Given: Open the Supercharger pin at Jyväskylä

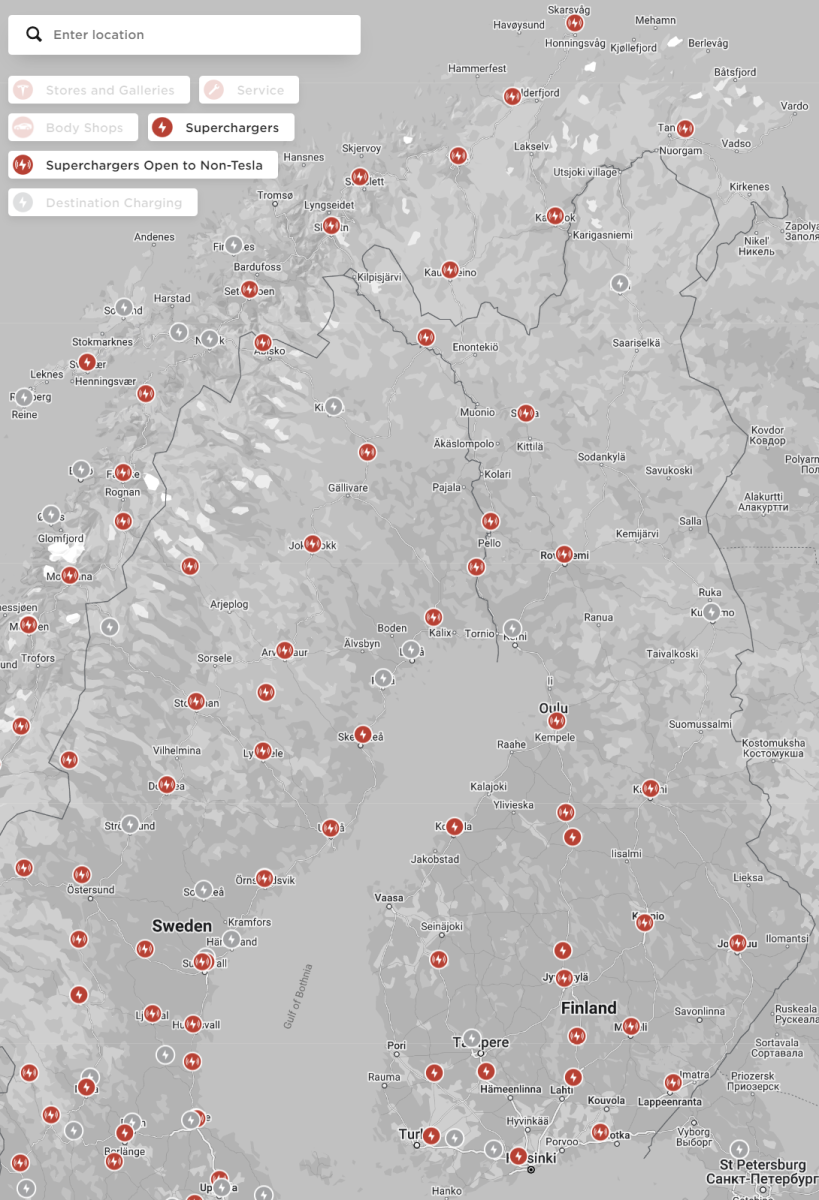Looking at the screenshot, I should 564,977.
